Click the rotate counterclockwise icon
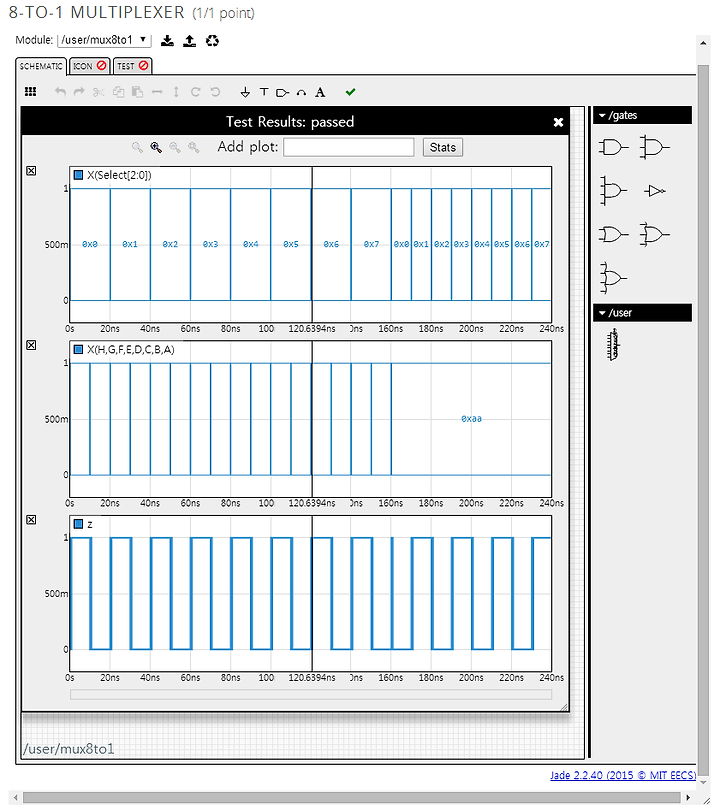 [x=215, y=92]
